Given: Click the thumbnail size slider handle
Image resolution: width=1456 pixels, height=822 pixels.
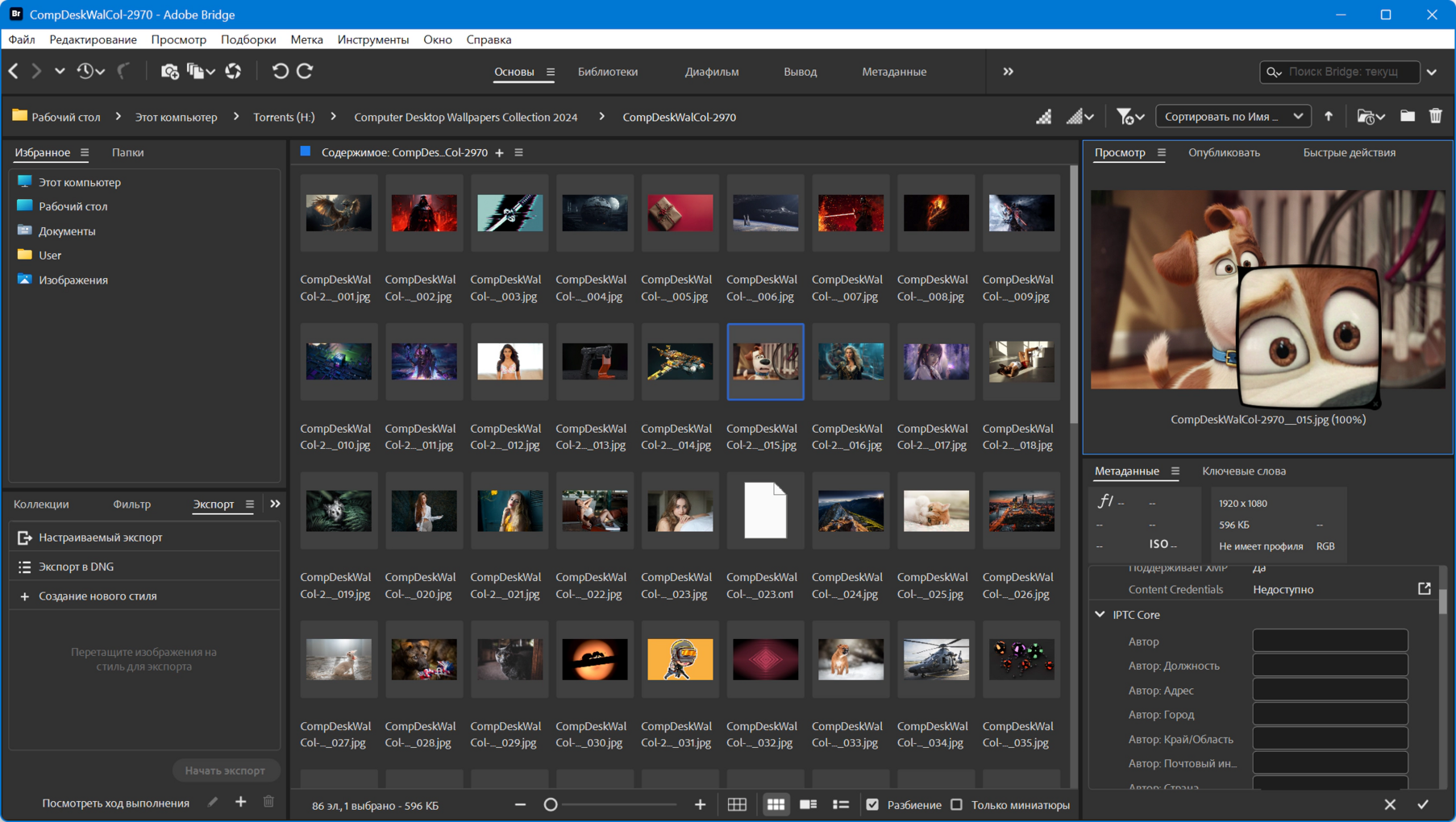Looking at the screenshot, I should coord(551,804).
